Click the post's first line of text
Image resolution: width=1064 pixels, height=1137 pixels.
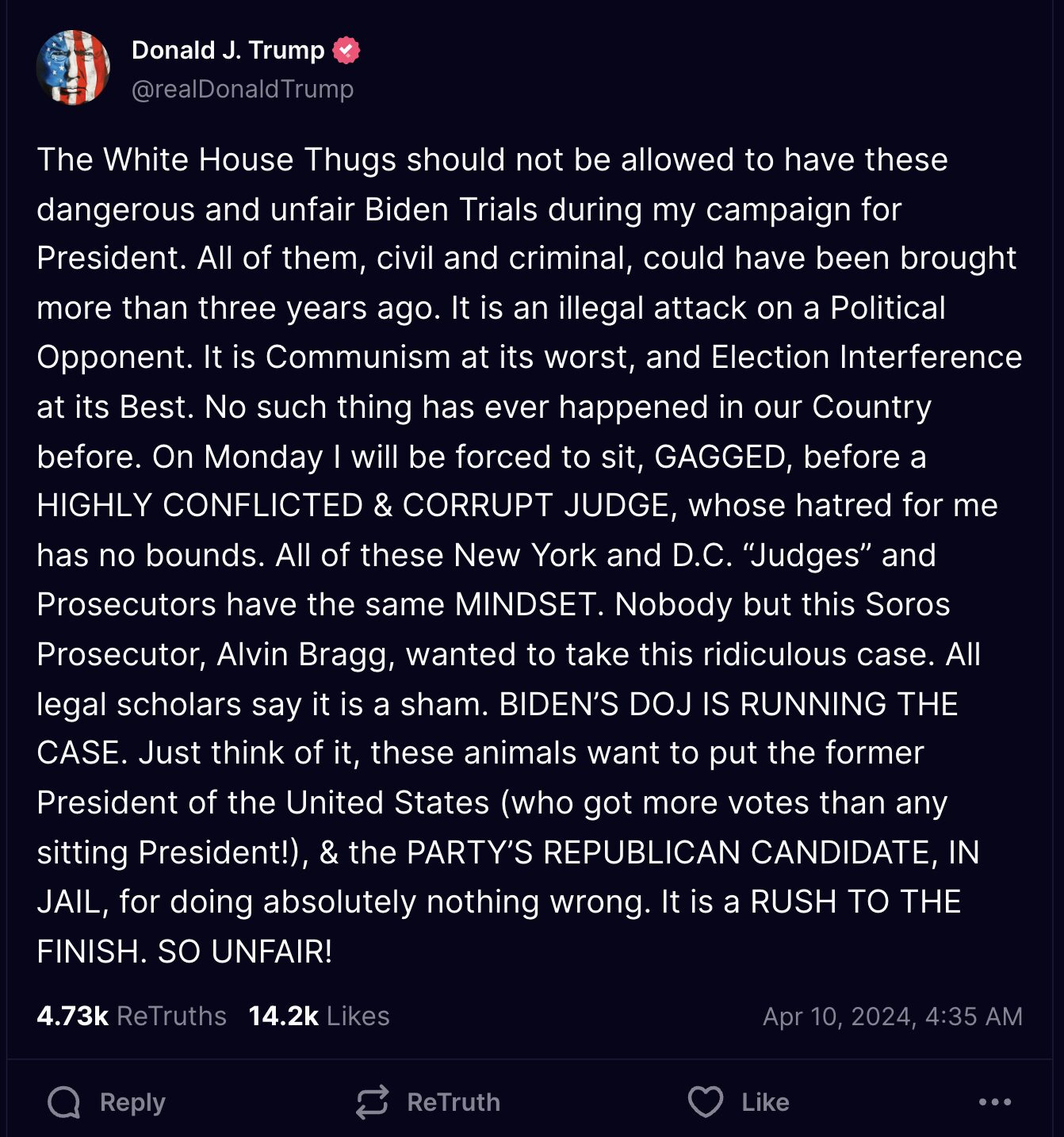(x=492, y=159)
